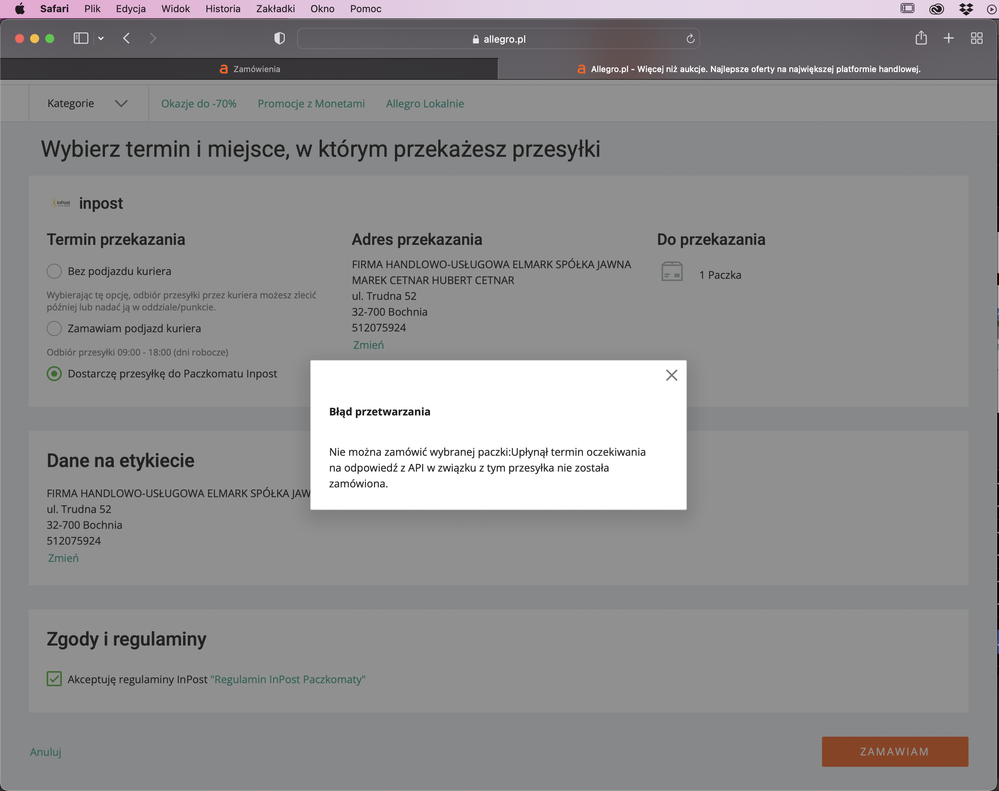Open the Apple menu

(x=20, y=9)
